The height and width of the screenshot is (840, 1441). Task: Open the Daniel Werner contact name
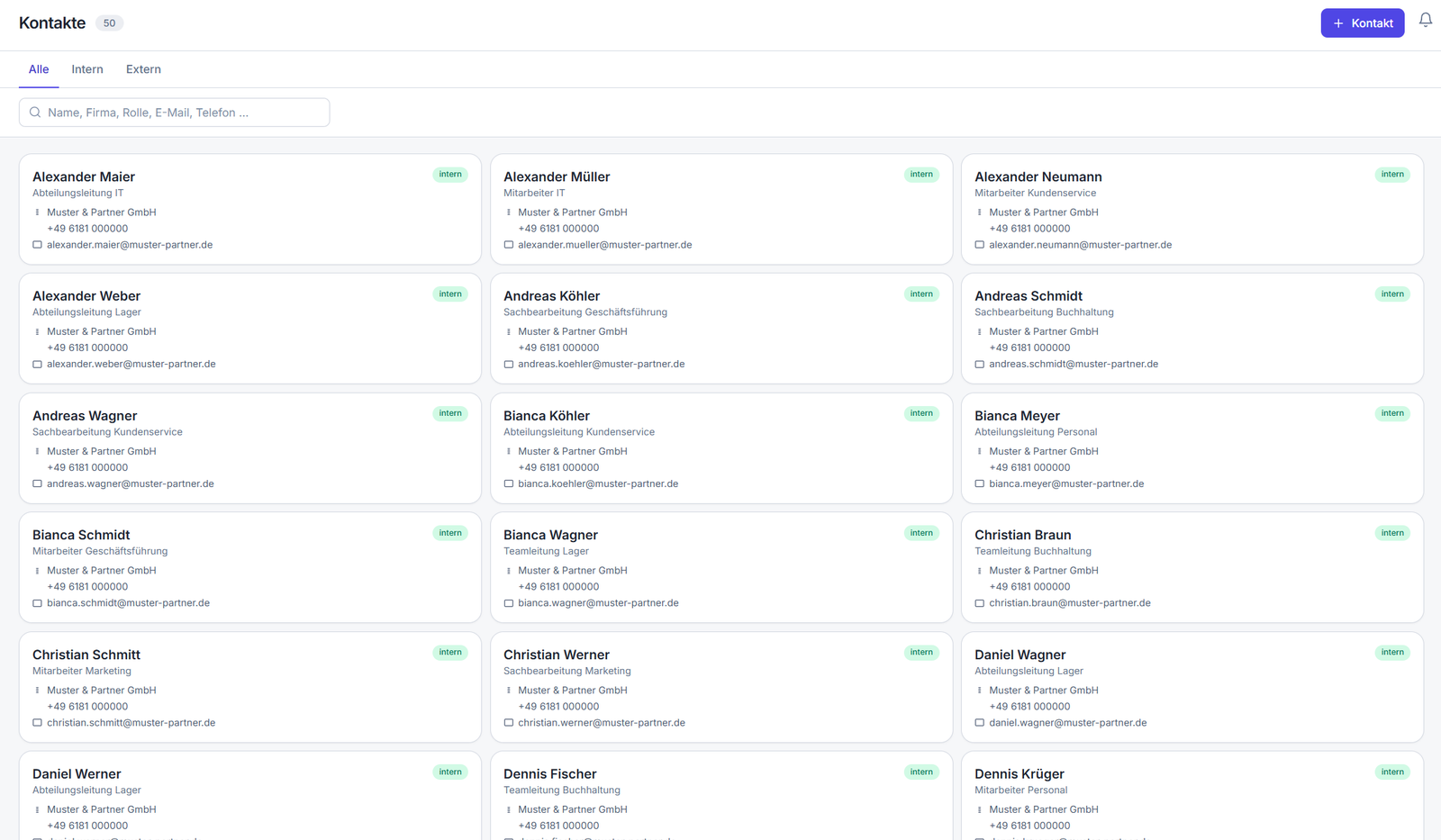click(x=77, y=774)
